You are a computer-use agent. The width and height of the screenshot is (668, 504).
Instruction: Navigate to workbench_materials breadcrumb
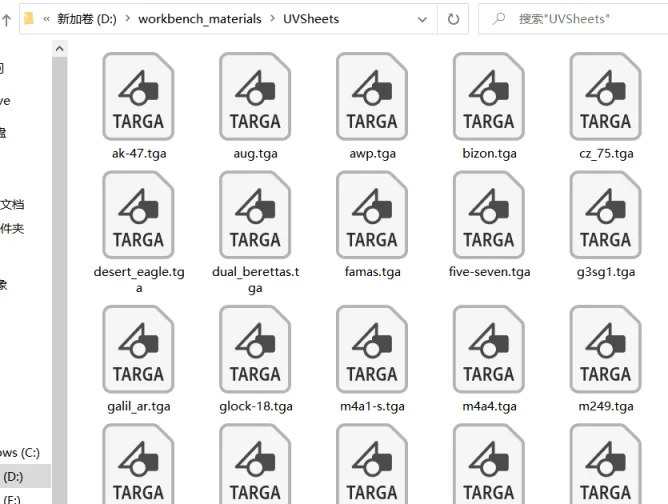click(200, 19)
